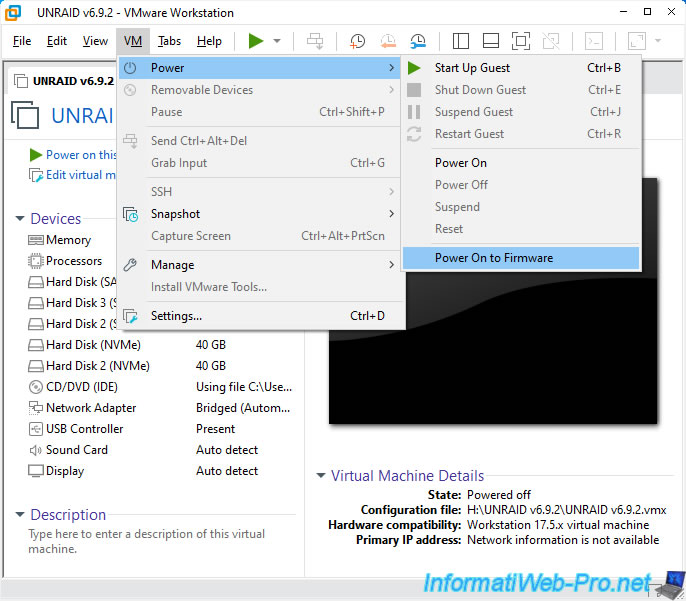Open the power options dropdown arrow in toolbar
686x601 pixels.
click(x=277, y=41)
